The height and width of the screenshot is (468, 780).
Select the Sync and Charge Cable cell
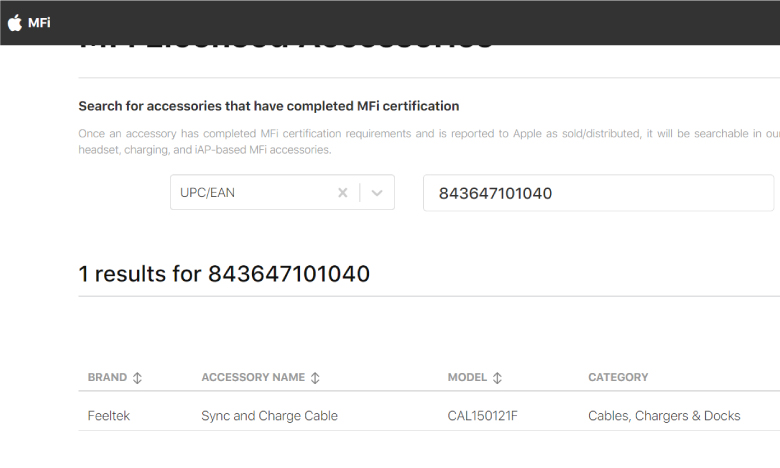point(269,416)
